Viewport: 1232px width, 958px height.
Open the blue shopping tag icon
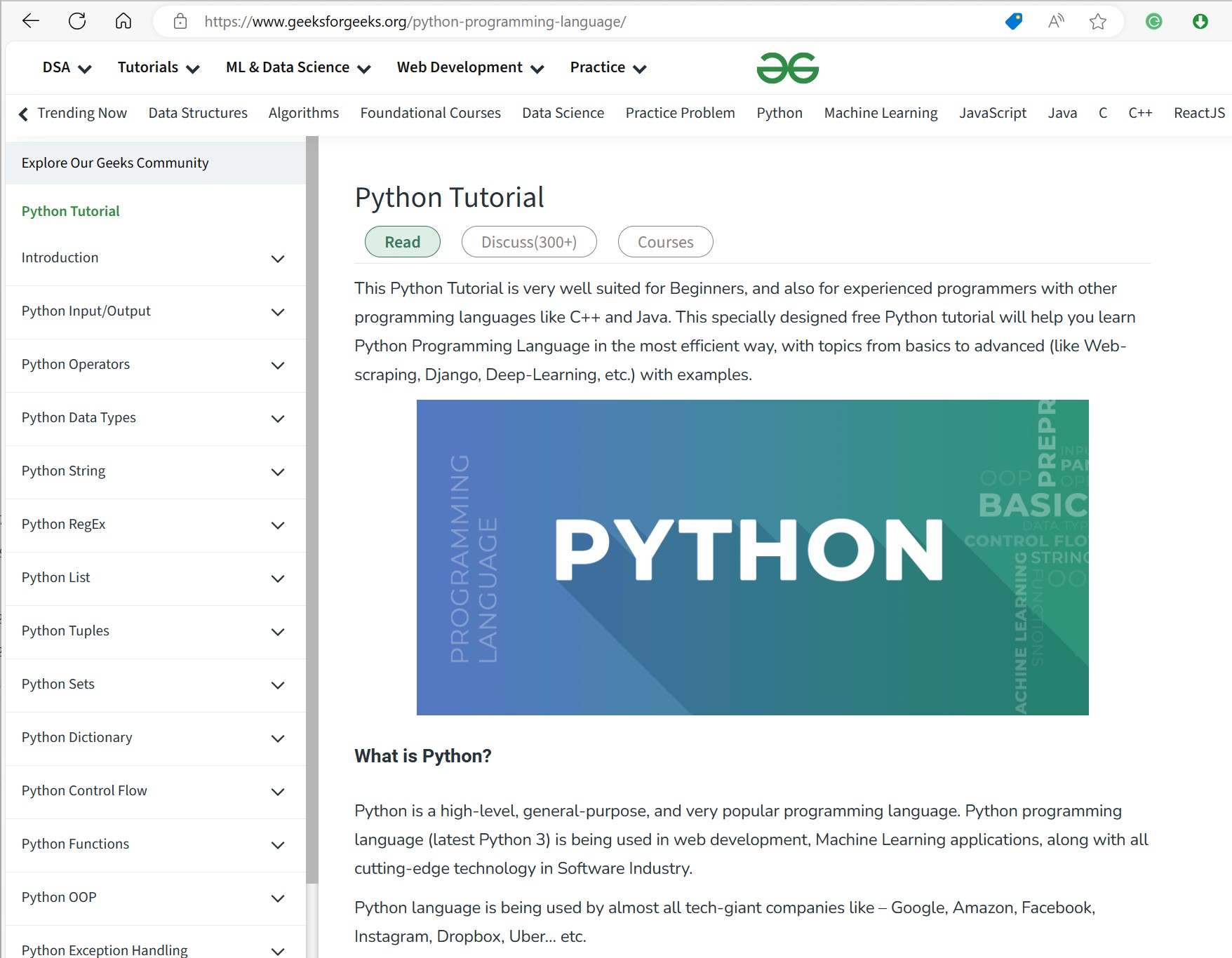pyautogui.click(x=1014, y=22)
